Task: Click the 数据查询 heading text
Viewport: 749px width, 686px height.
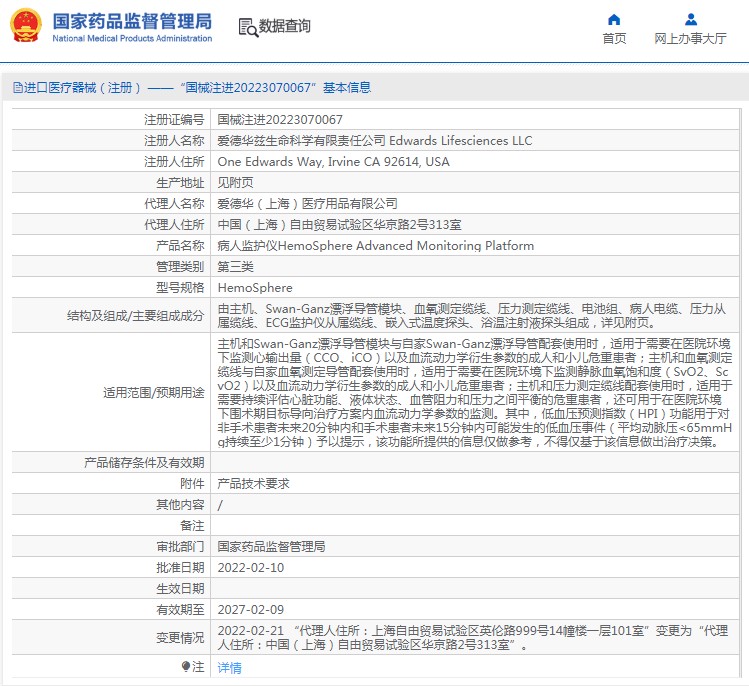Action: (x=285, y=26)
